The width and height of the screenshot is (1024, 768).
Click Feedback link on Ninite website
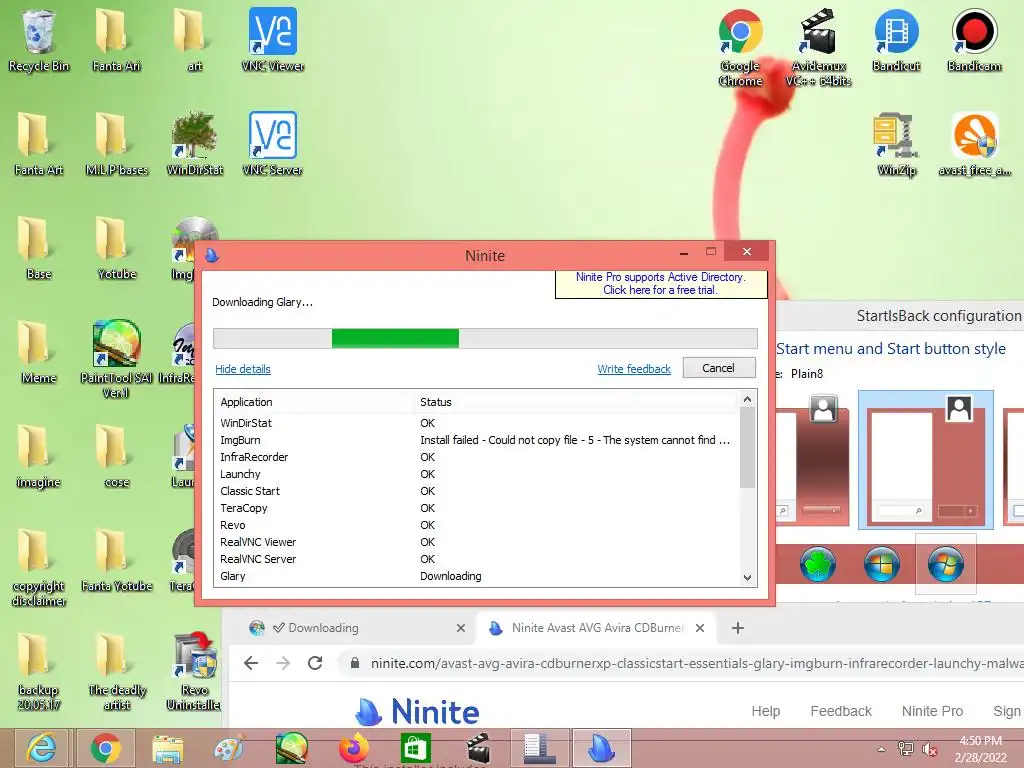(x=841, y=711)
